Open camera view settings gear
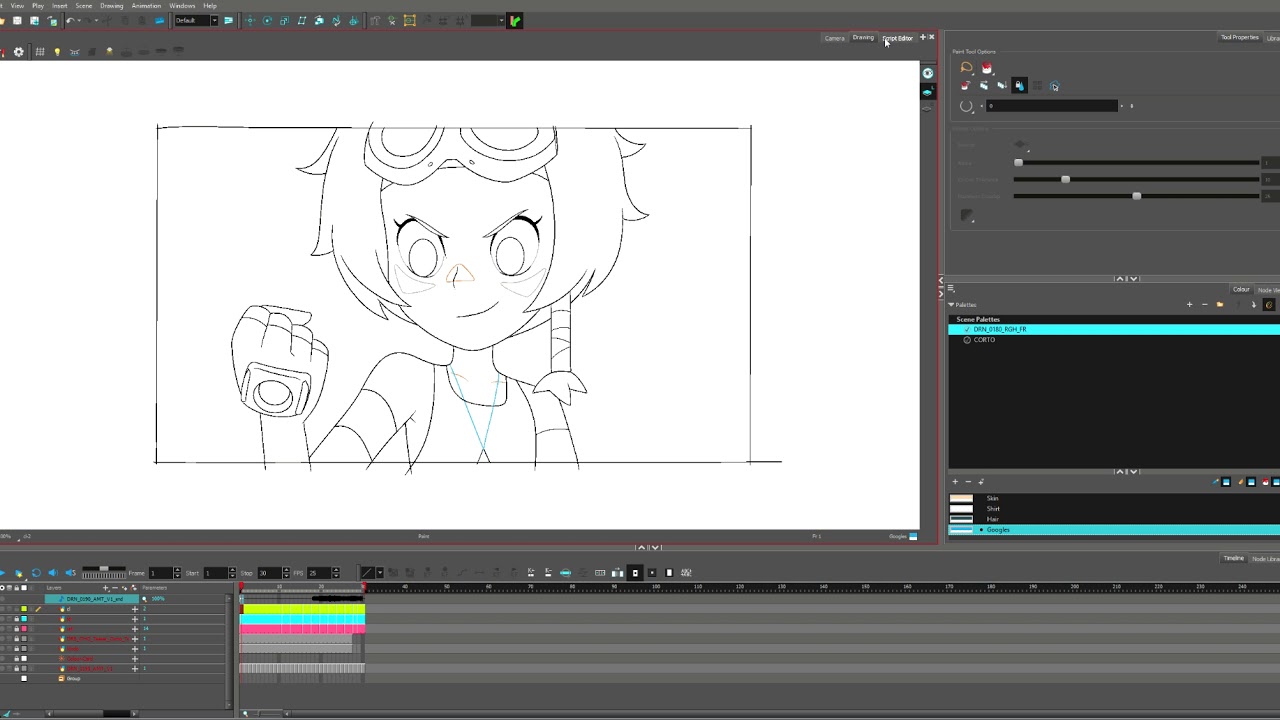This screenshot has width=1280, height=720. [x=18, y=52]
